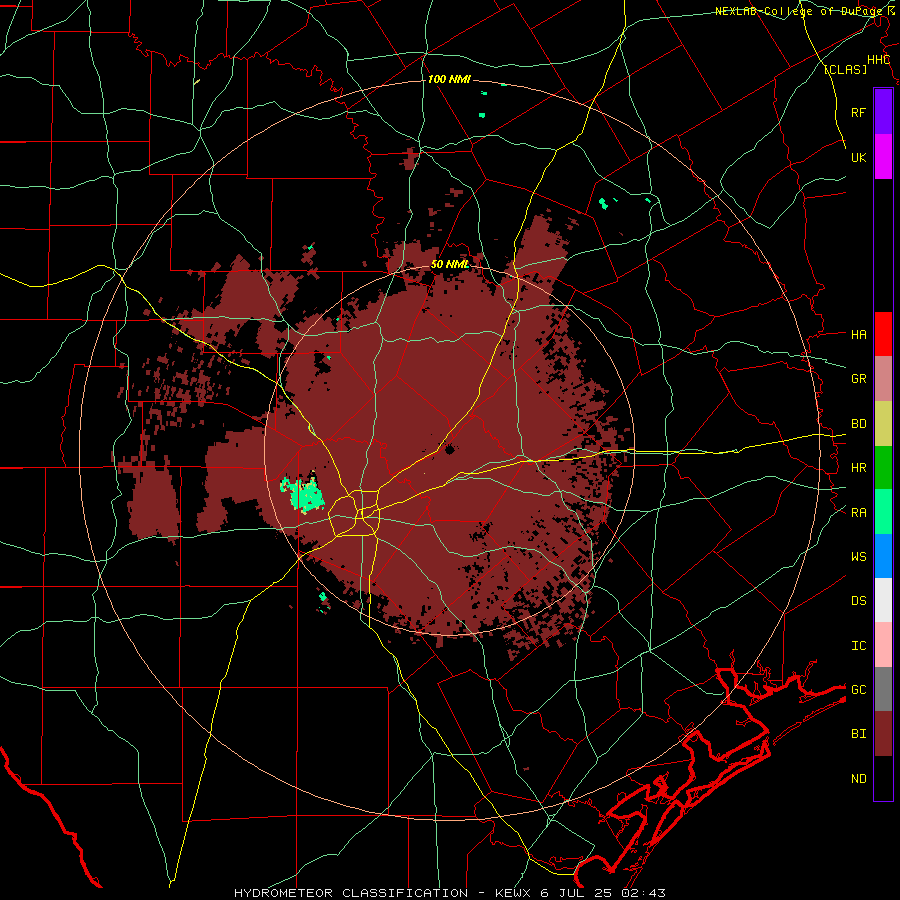Click the WS blue legend swatch
The image size is (900, 900).
coord(883,556)
